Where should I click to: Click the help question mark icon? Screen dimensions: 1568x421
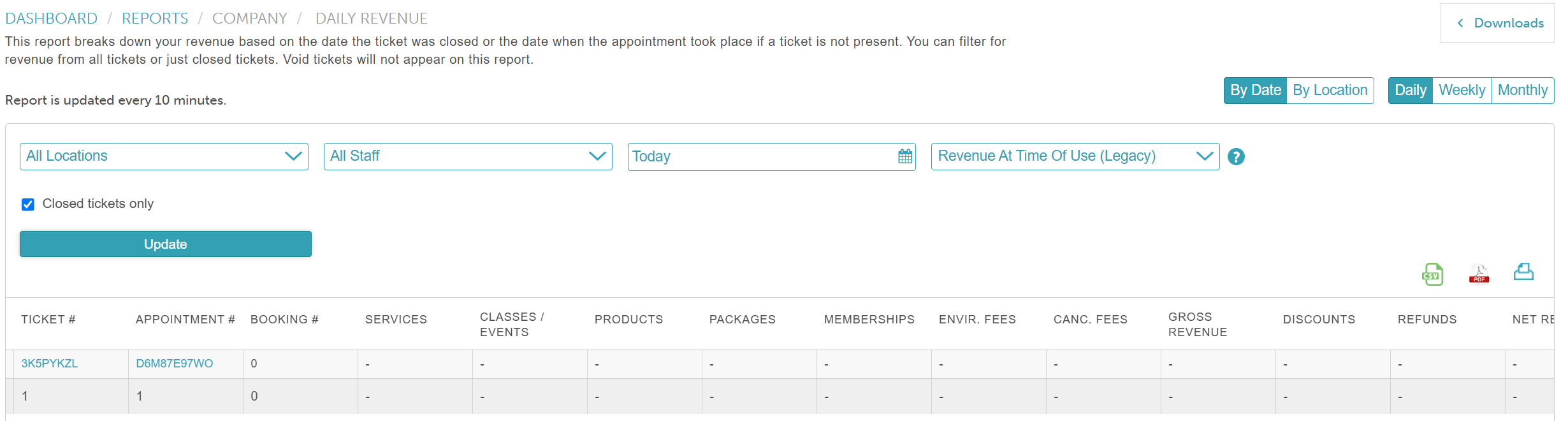tap(1236, 157)
